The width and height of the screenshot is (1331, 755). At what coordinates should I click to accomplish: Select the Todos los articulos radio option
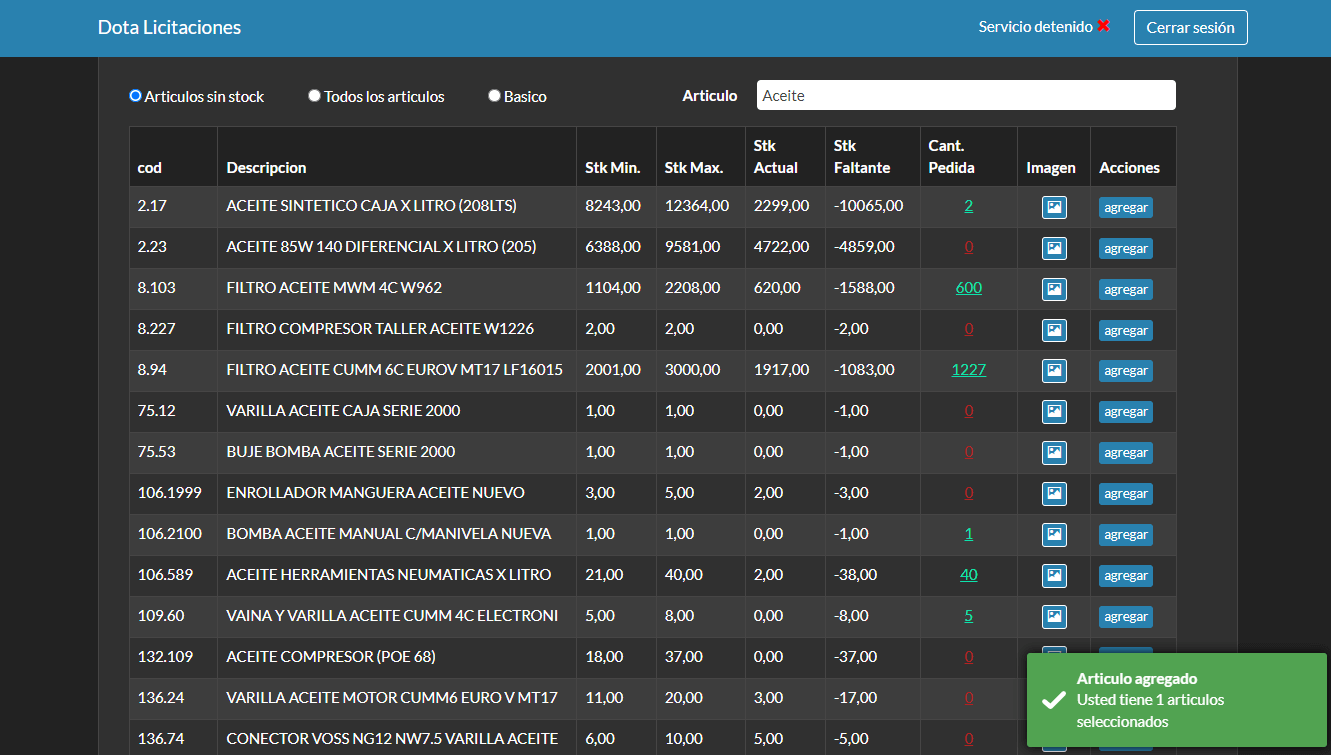coord(314,96)
